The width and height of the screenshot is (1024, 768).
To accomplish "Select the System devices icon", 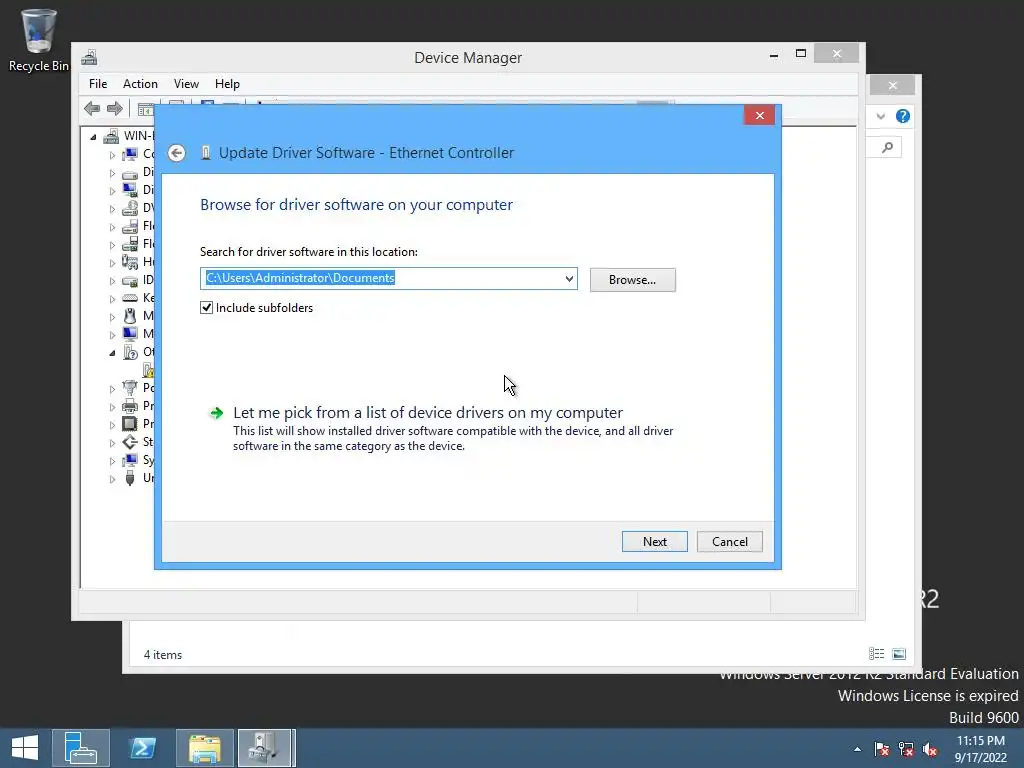I will 130,460.
